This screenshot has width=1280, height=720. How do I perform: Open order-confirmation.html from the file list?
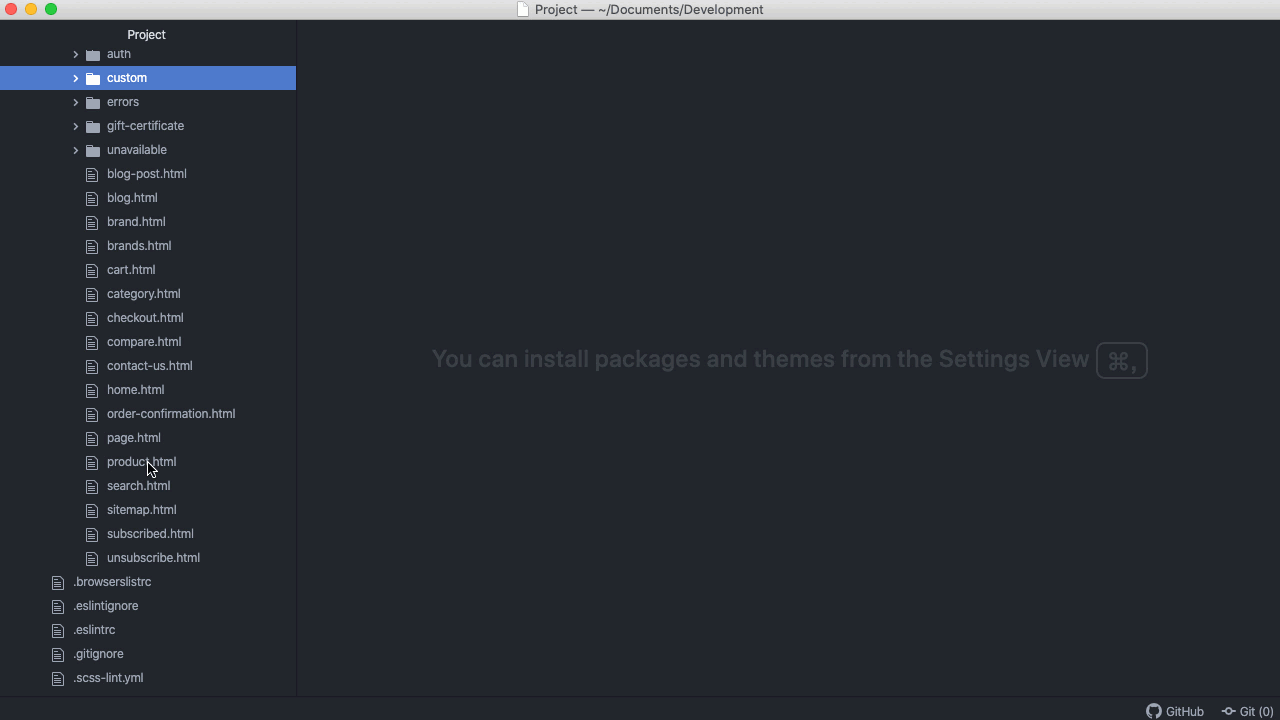(170, 413)
